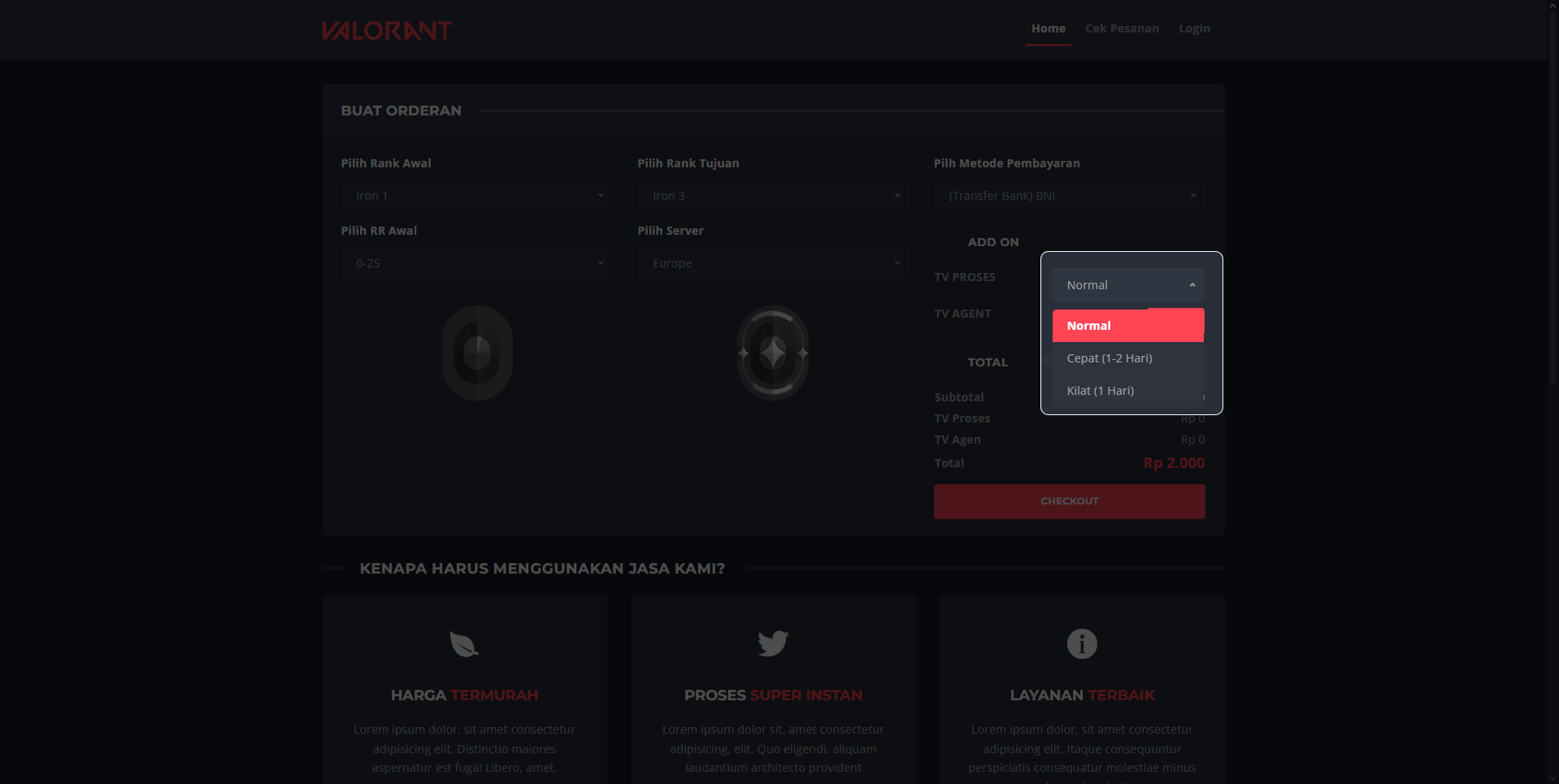Choose Cepat (1-2 Hari) option
The height and width of the screenshot is (784, 1559).
coord(1128,358)
